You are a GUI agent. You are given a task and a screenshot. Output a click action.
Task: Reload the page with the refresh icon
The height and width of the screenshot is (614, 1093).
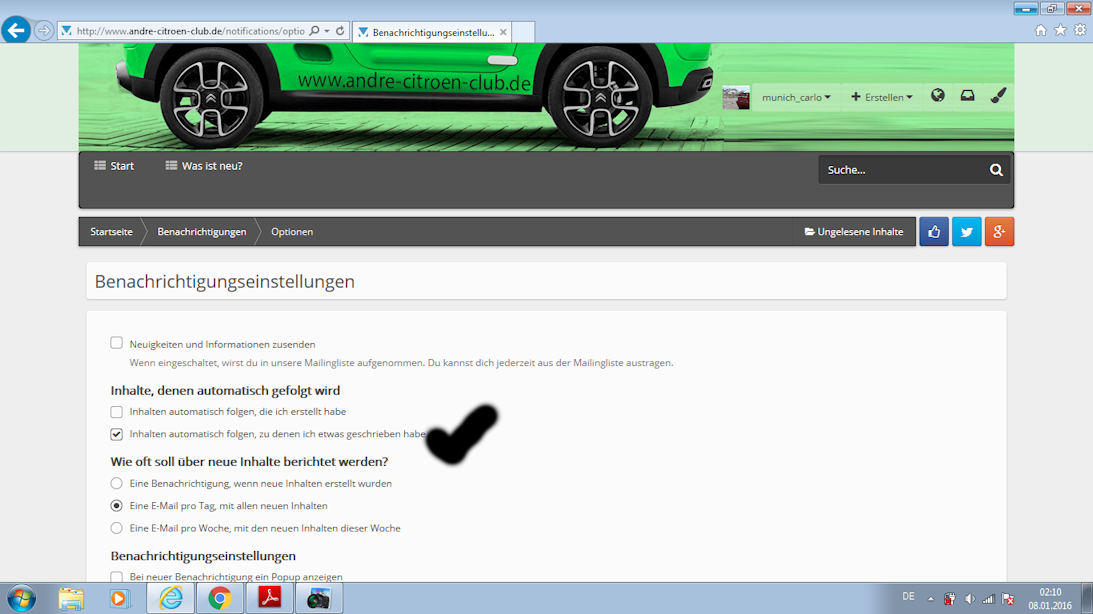pos(340,31)
